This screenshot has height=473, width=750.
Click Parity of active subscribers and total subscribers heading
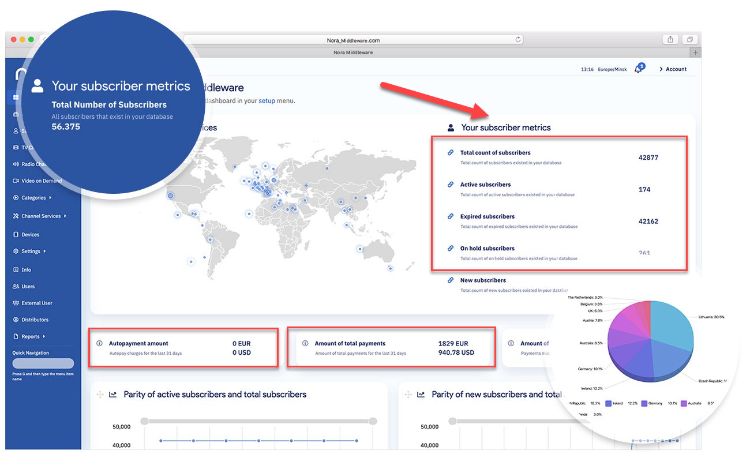coord(215,395)
